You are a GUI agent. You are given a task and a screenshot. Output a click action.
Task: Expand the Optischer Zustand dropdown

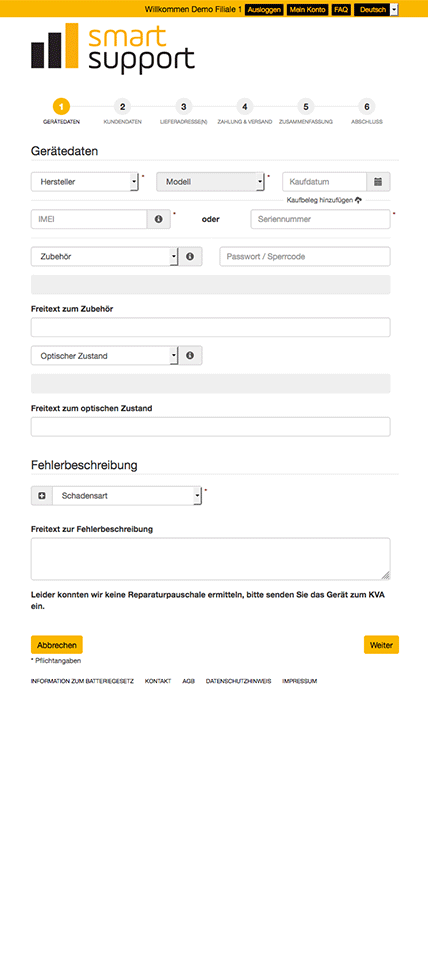tap(104, 355)
